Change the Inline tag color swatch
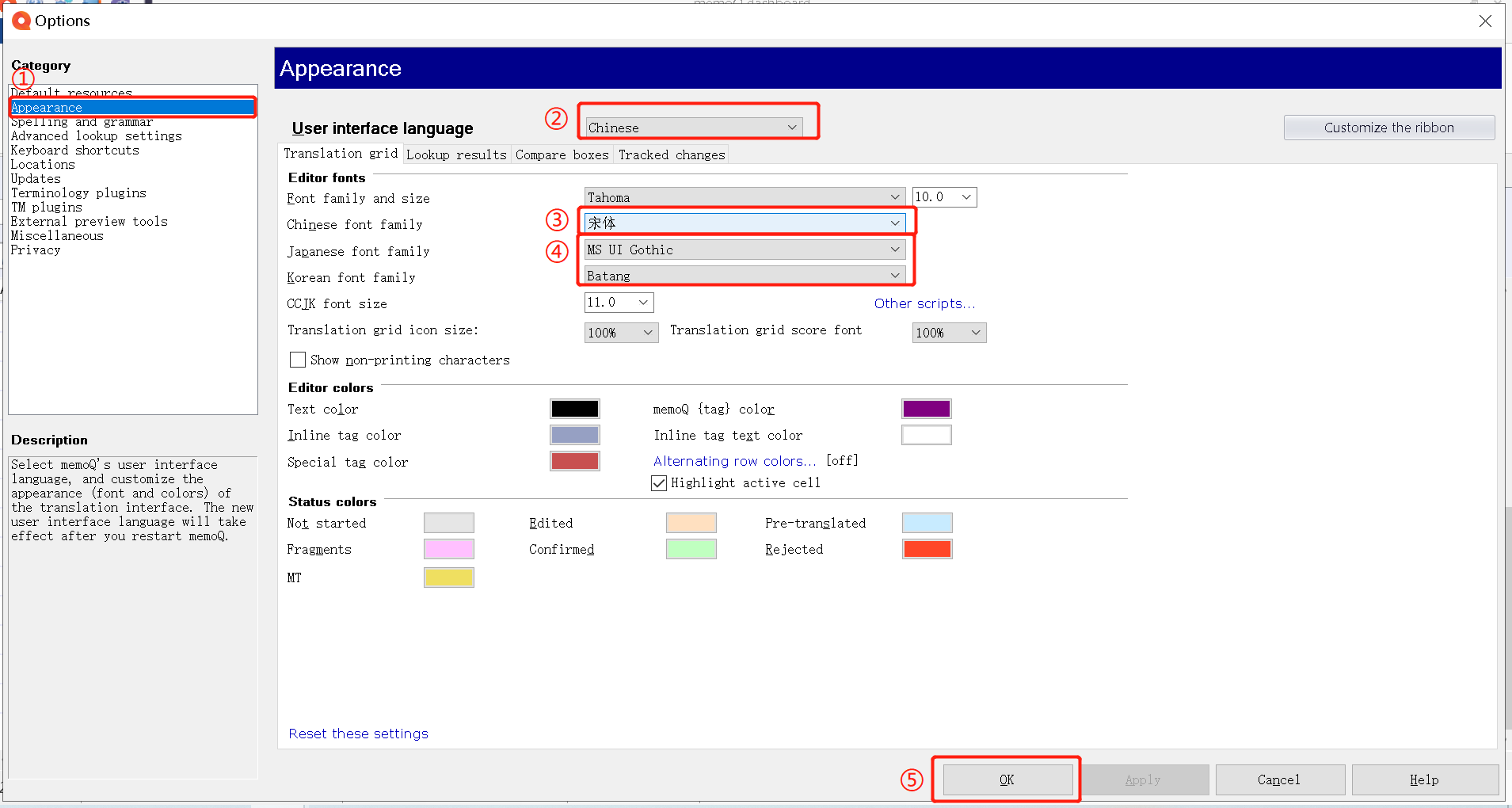1512x808 pixels. (x=575, y=435)
